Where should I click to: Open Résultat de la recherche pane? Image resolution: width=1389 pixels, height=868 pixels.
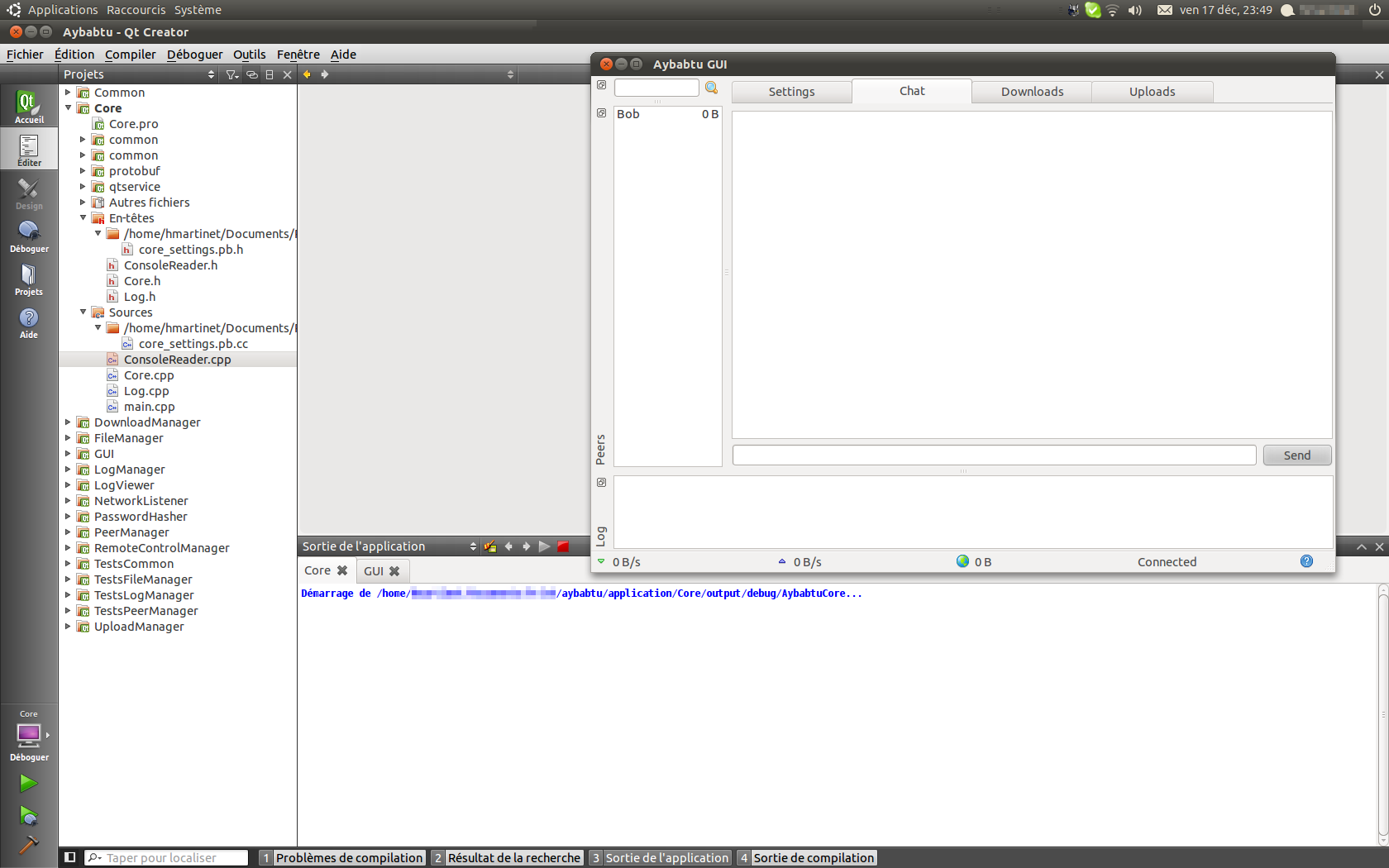507,858
